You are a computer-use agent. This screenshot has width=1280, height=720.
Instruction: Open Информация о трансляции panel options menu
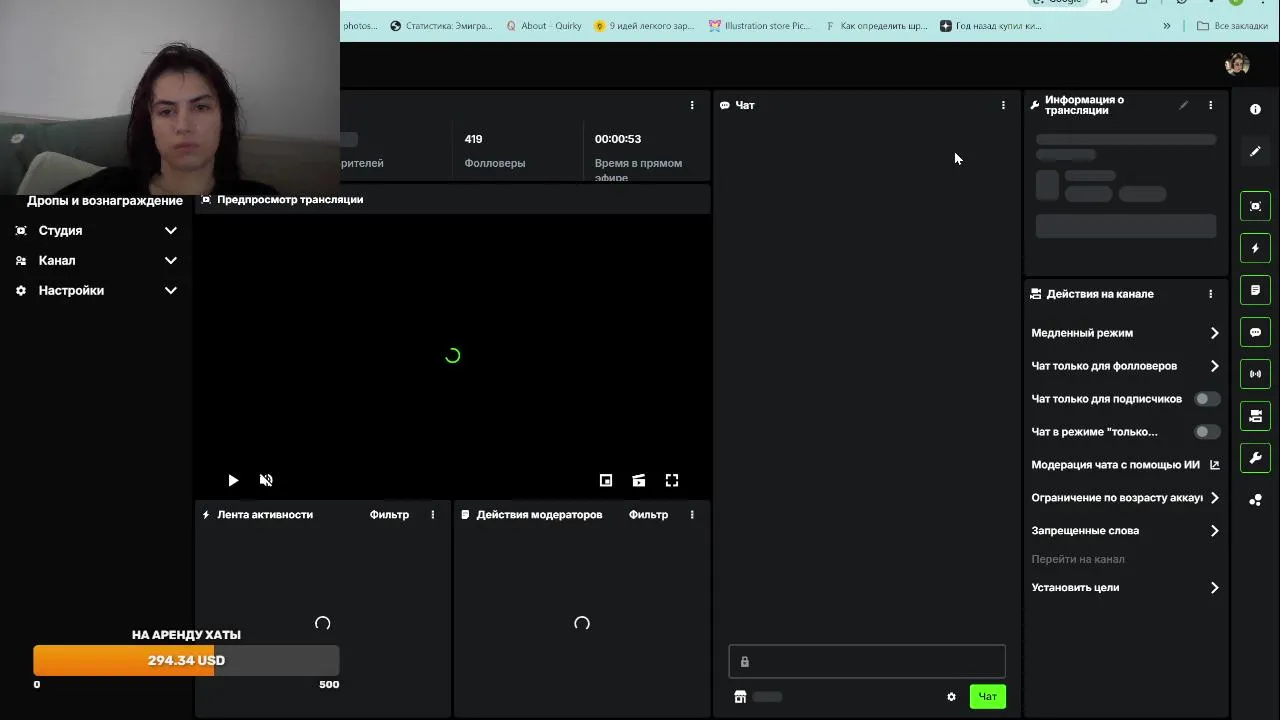pyautogui.click(x=1210, y=105)
